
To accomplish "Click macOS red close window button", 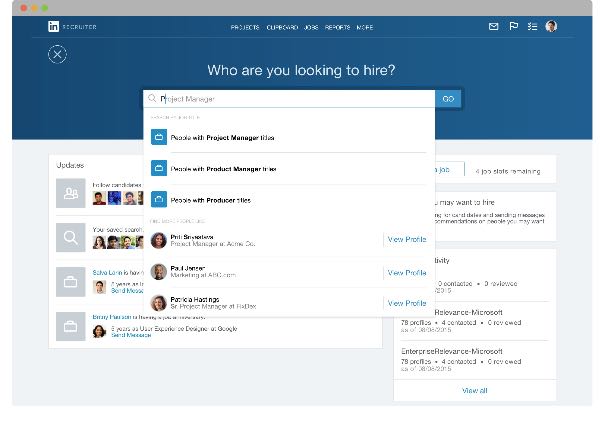I will [24, 8].
